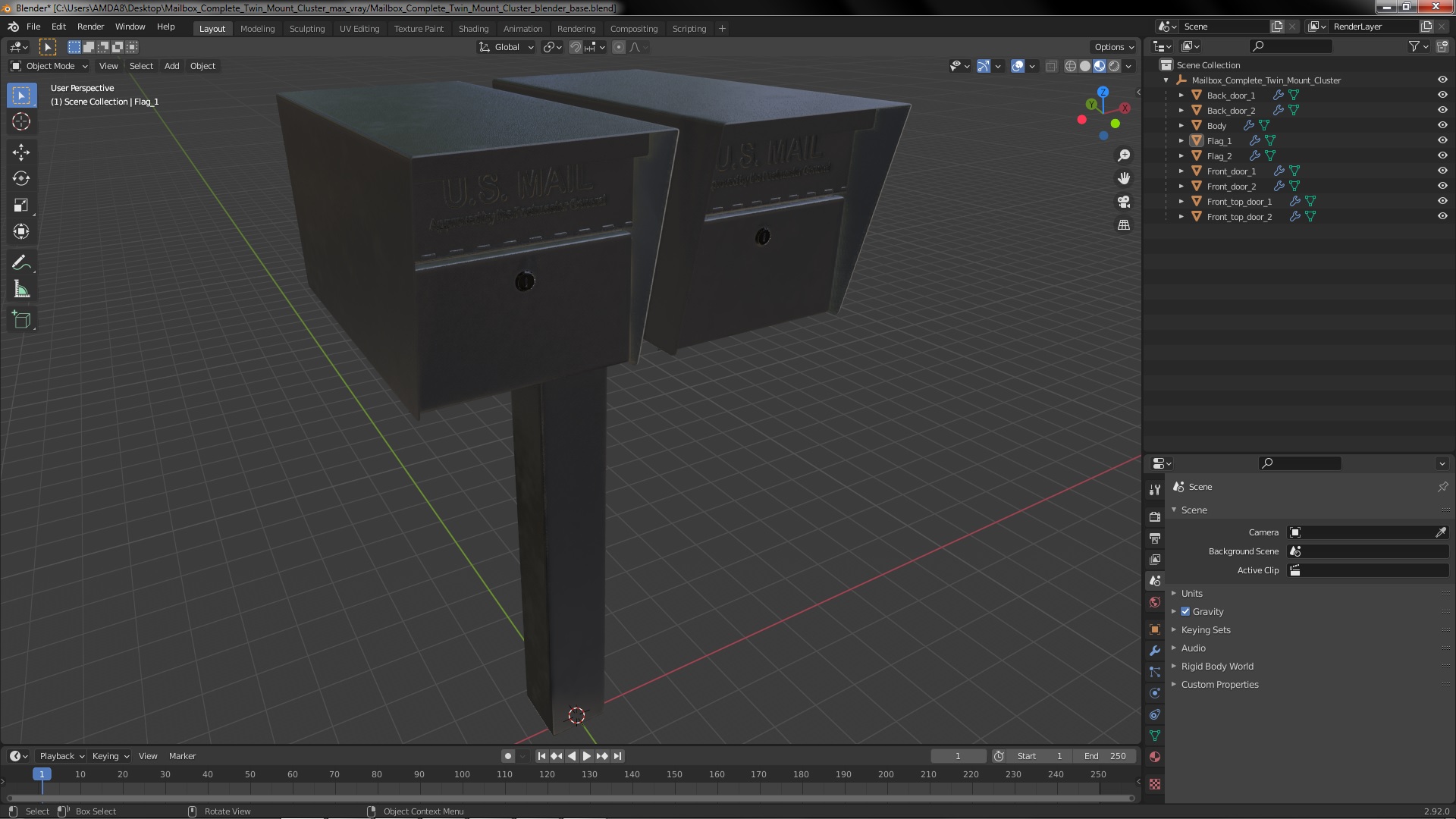
Task: Expand the Flag_2 tree item
Action: (x=1181, y=155)
